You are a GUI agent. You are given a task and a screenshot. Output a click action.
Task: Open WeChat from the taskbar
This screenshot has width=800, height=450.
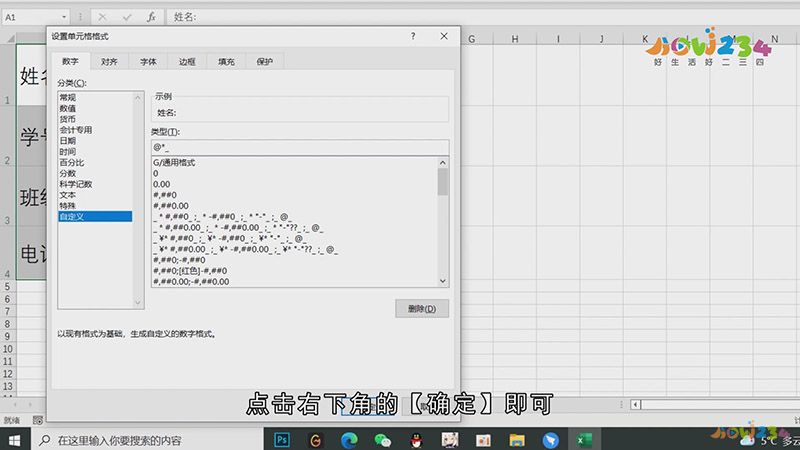(x=383, y=440)
